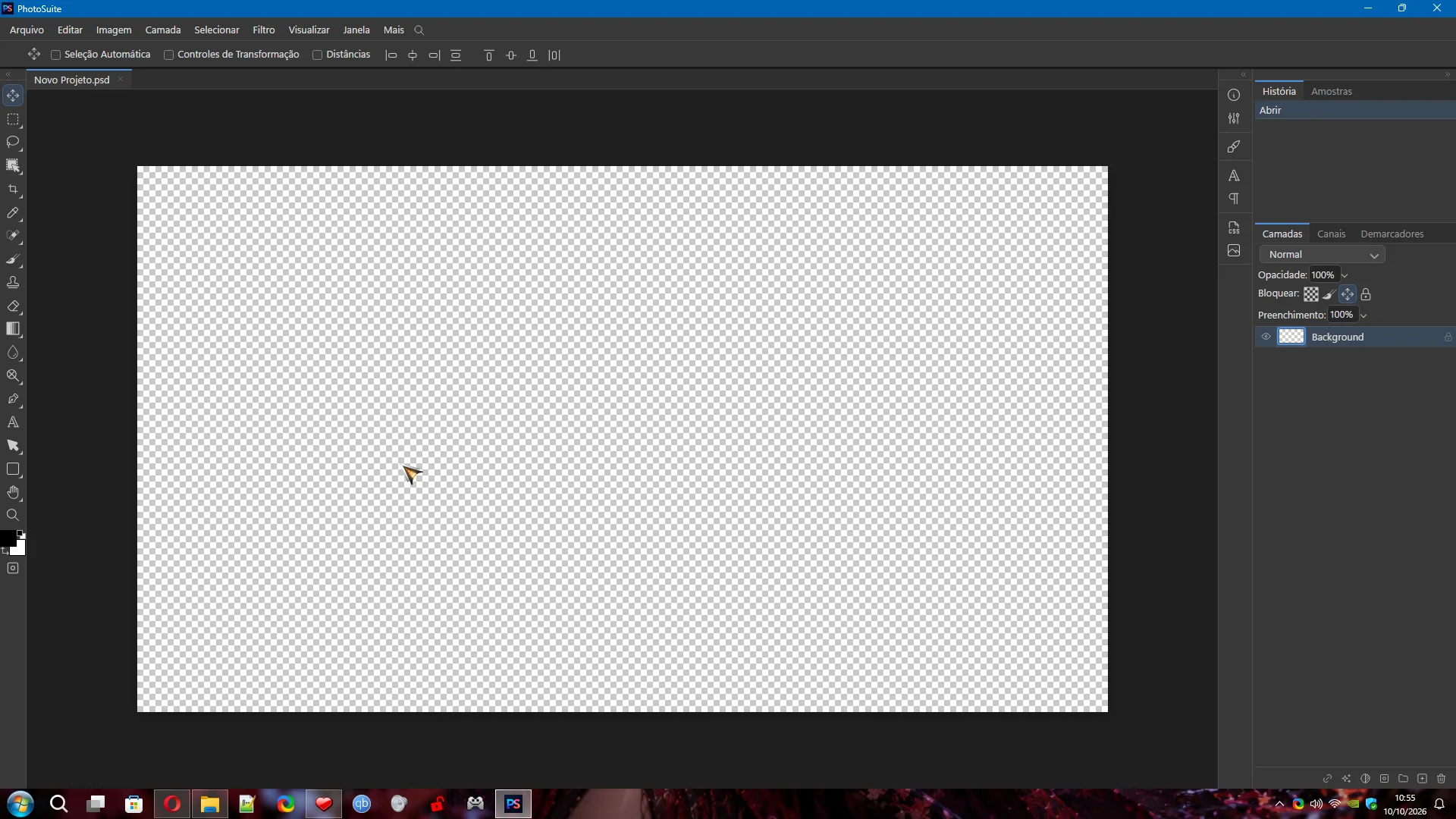Select the Rectangular Marquee tool
Image resolution: width=1456 pixels, height=819 pixels.
click(x=13, y=120)
